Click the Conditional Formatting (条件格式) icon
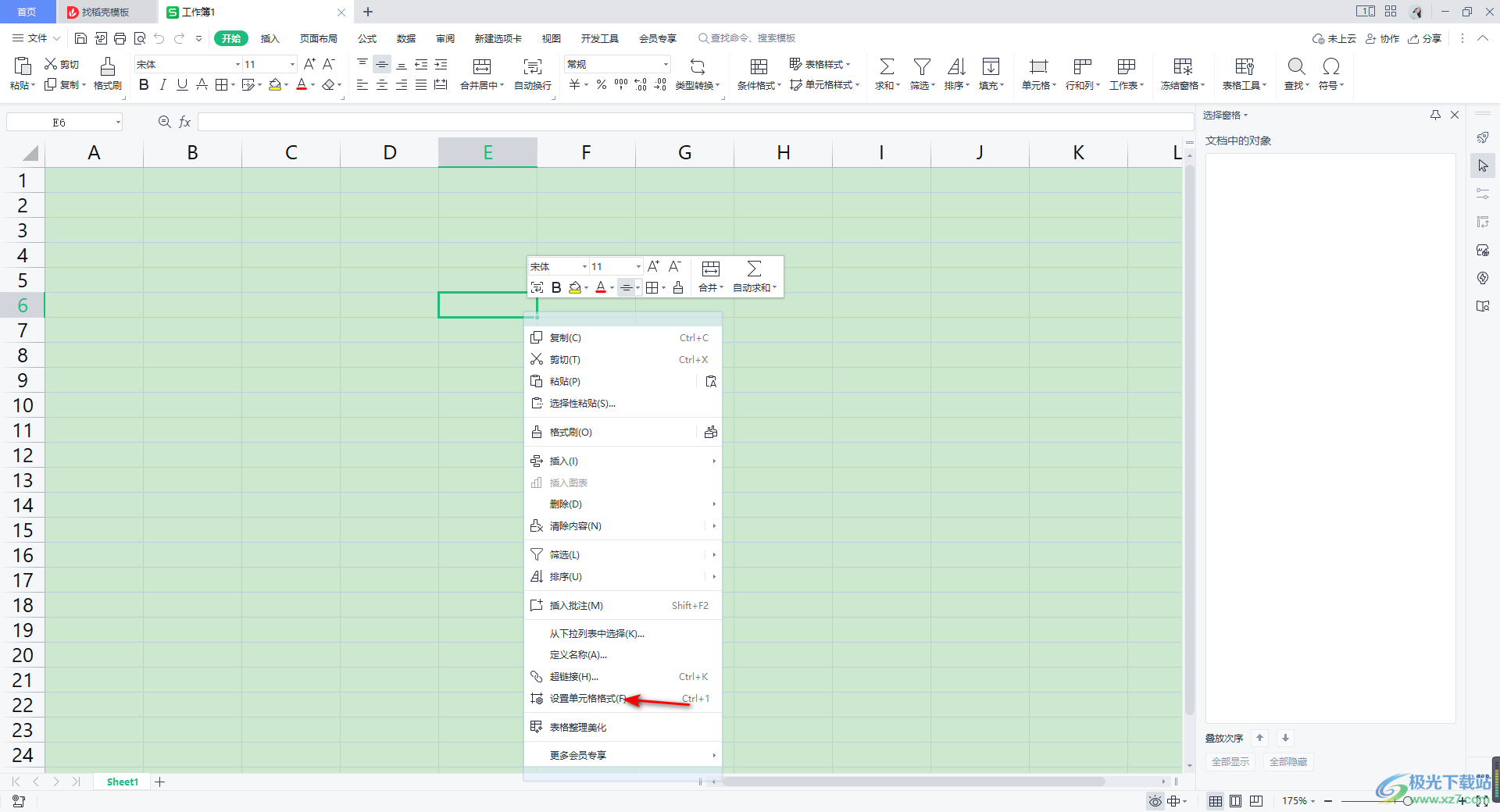Image resolution: width=1500 pixels, height=812 pixels. tap(759, 66)
